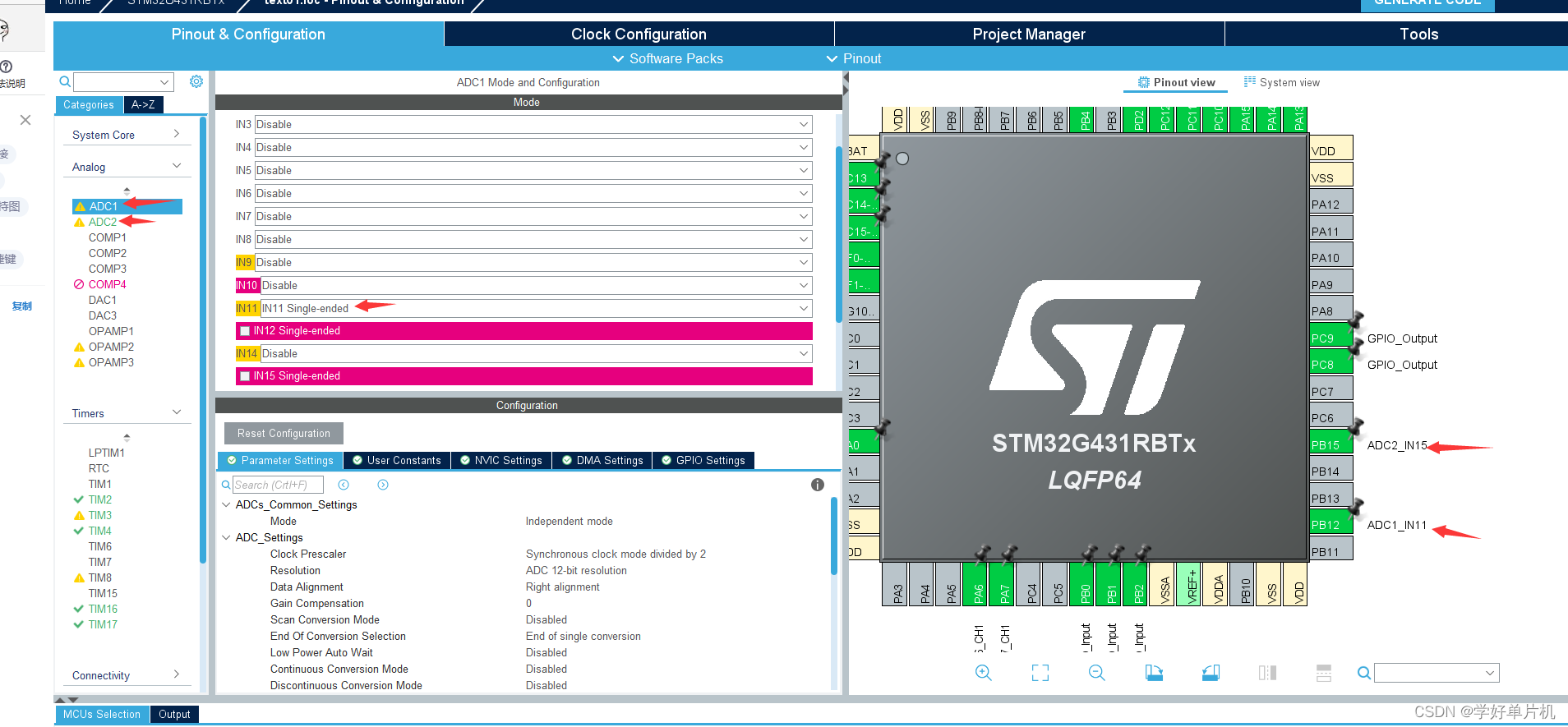Click the Mode panel vertical scrollbar

coord(839,234)
